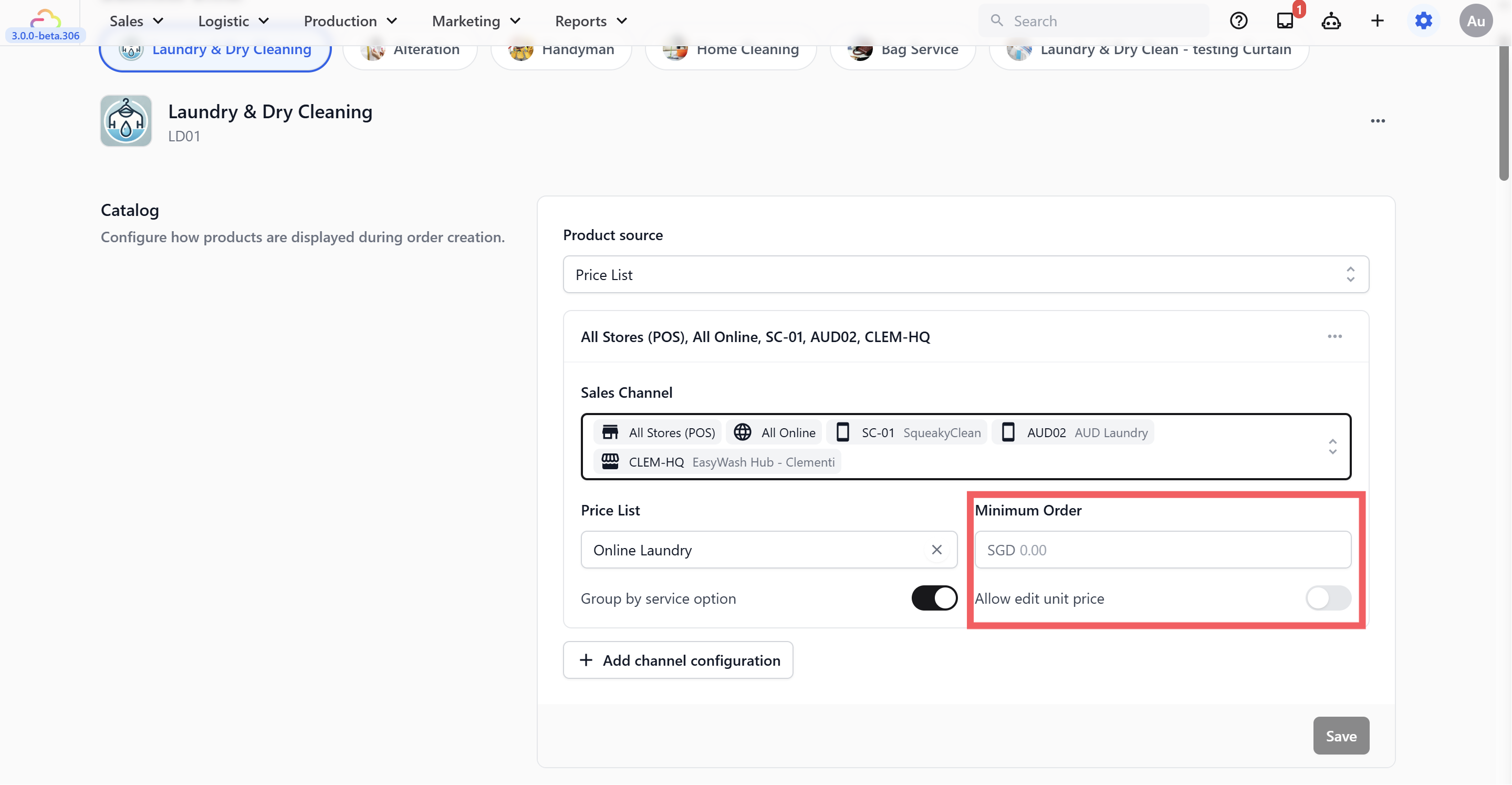Screen dimensions: 1512x785
Task: Open the Production menu dropdown
Action: (350, 21)
